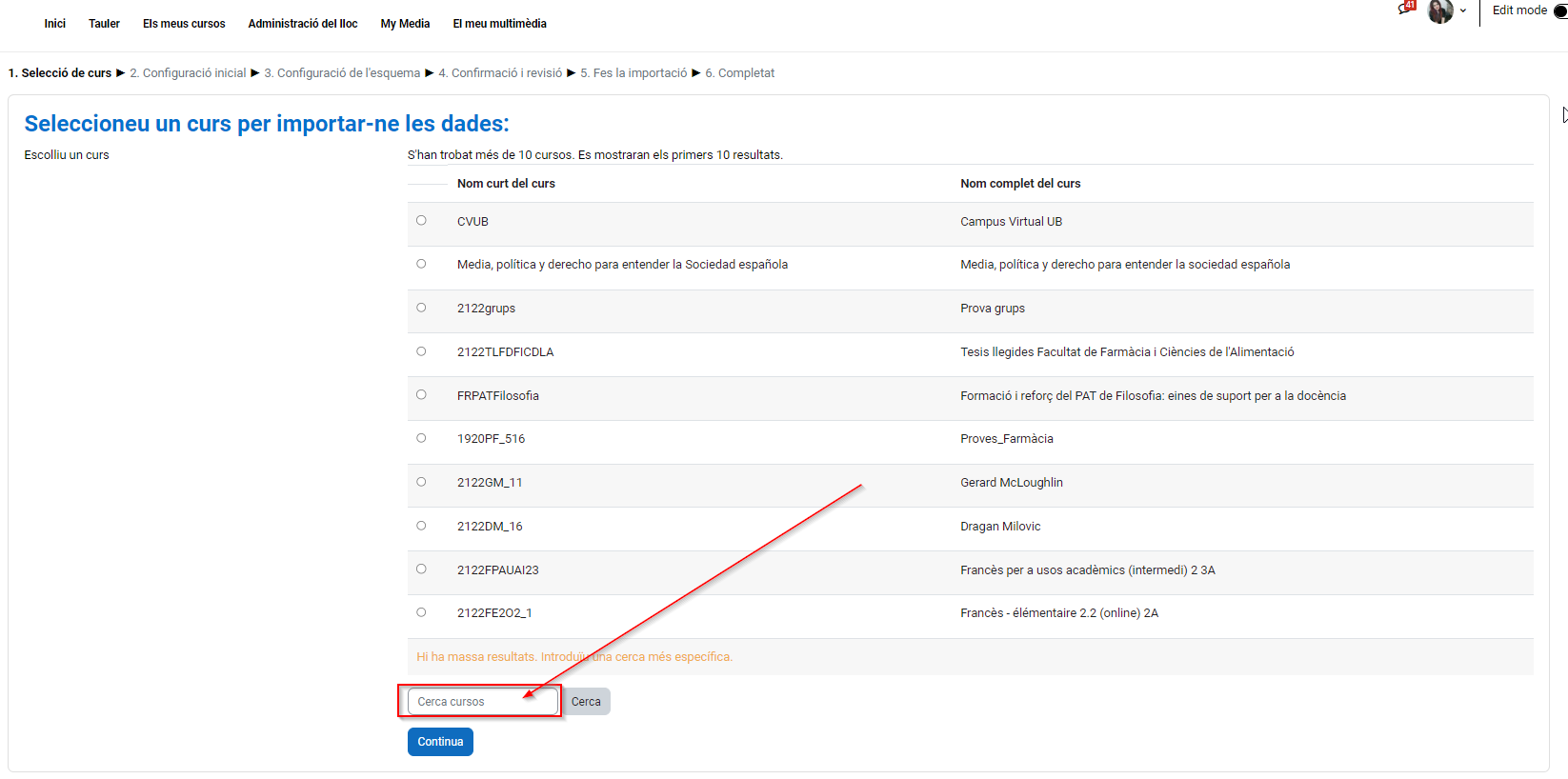Choose the FRPATFilosofia course radio button
Image resolution: width=1568 pixels, height=779 pixels.
(421, 395)
